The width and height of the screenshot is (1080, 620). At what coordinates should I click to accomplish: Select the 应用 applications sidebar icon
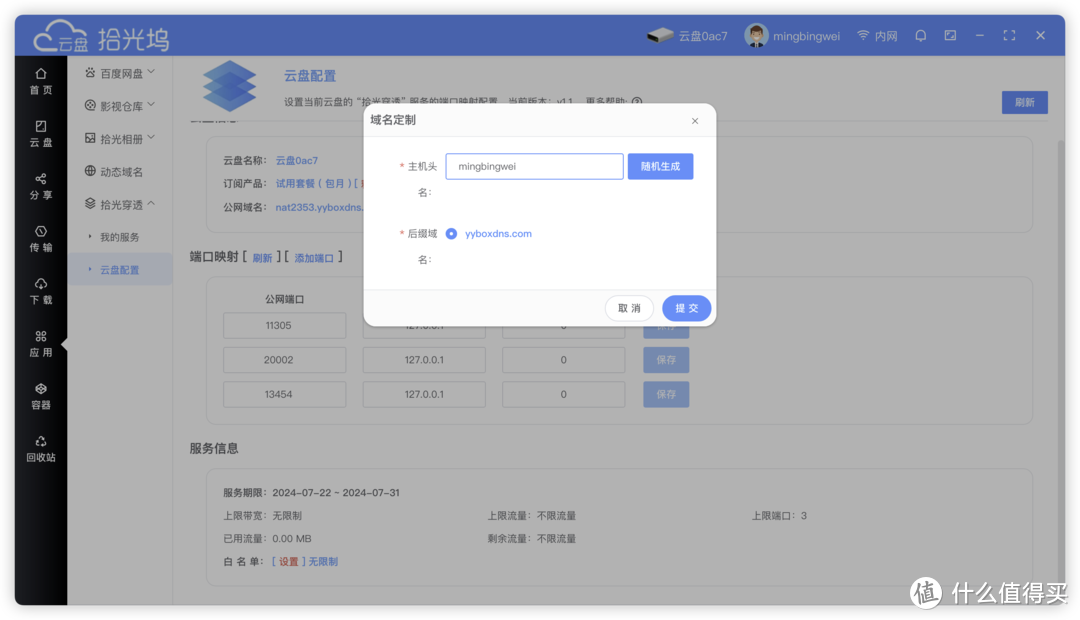point(40,344)
